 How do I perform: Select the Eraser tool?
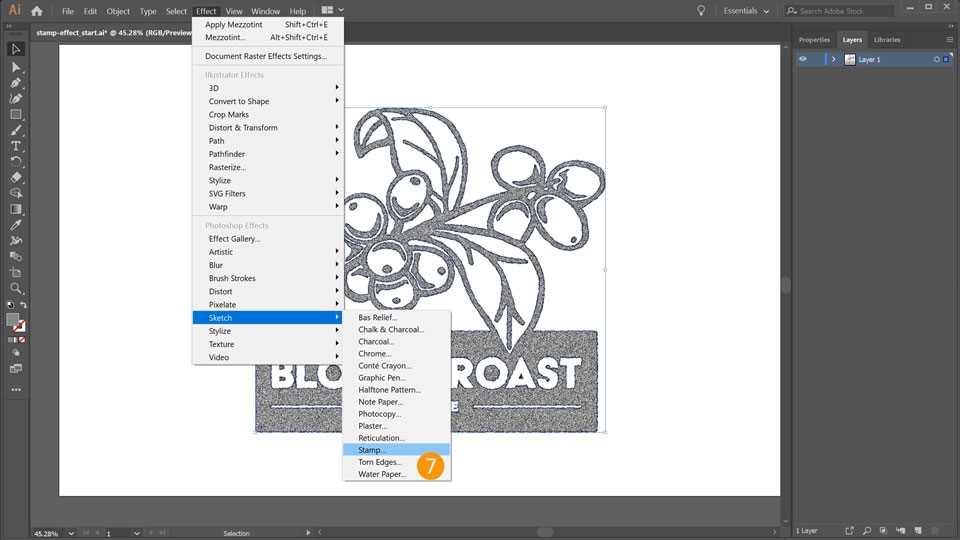point(16,177)
